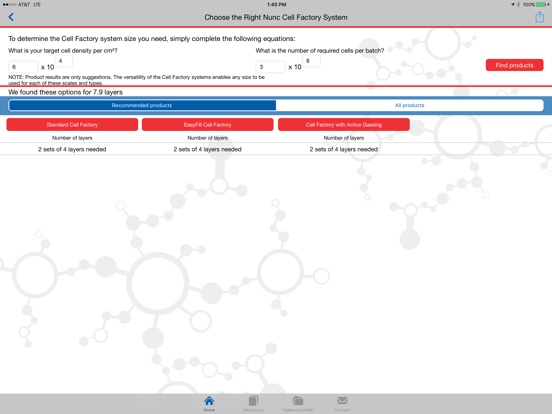The image size is (552, 414).
Task: Tap the page title 'Choose the Right Nunc Cell Factory System'
Action: [x=276, y=17]
